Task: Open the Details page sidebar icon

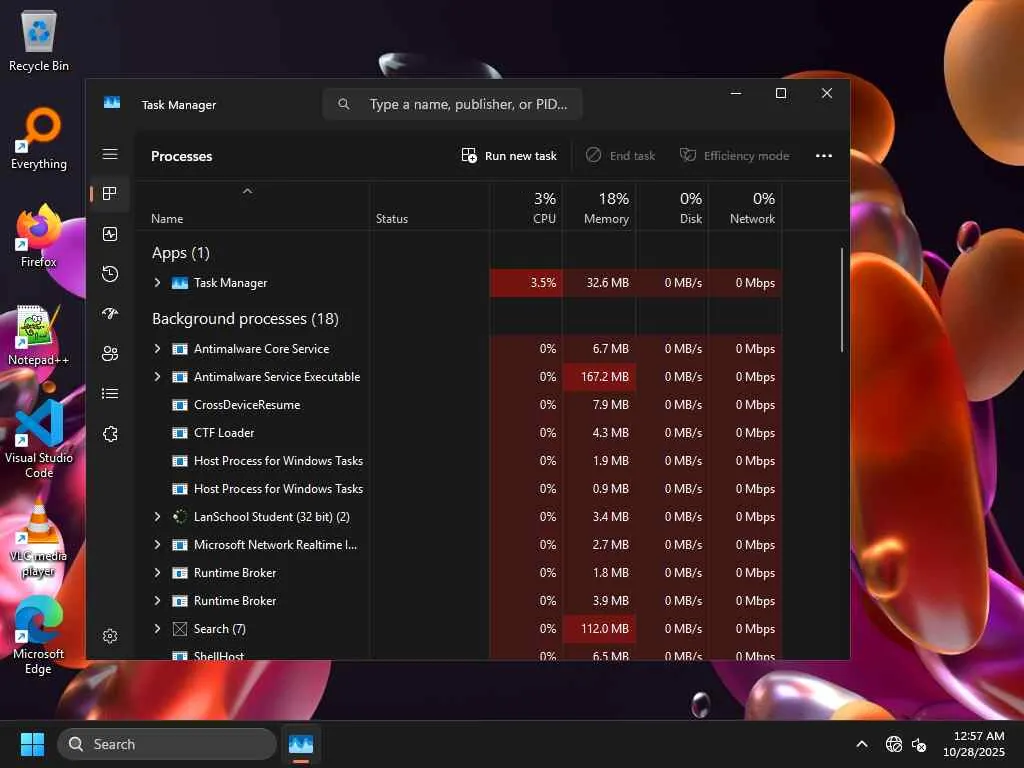Action: pyautogui.click(x=110, y=393)
